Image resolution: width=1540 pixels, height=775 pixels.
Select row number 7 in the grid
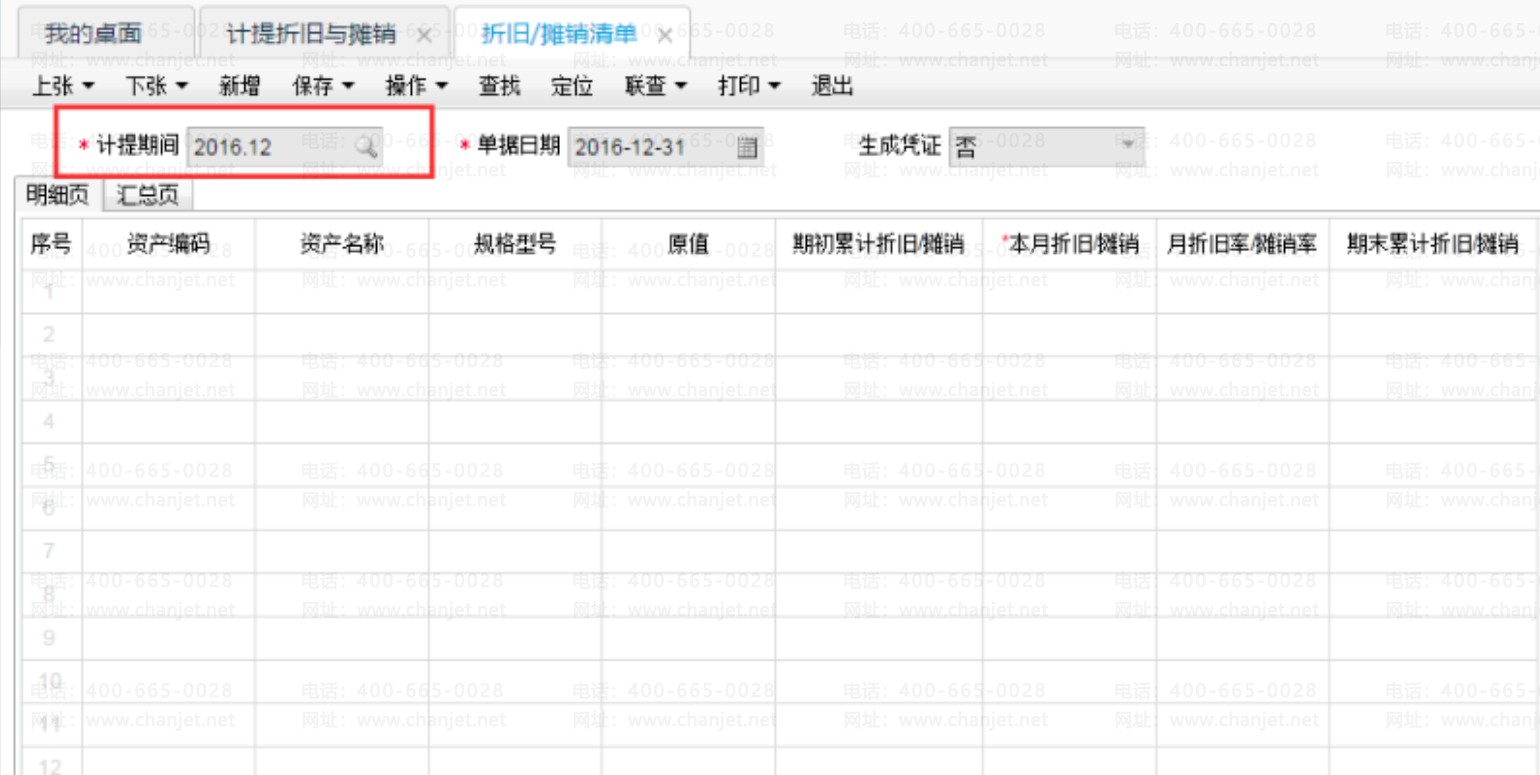pyautogui.click(x=51, y=551)
